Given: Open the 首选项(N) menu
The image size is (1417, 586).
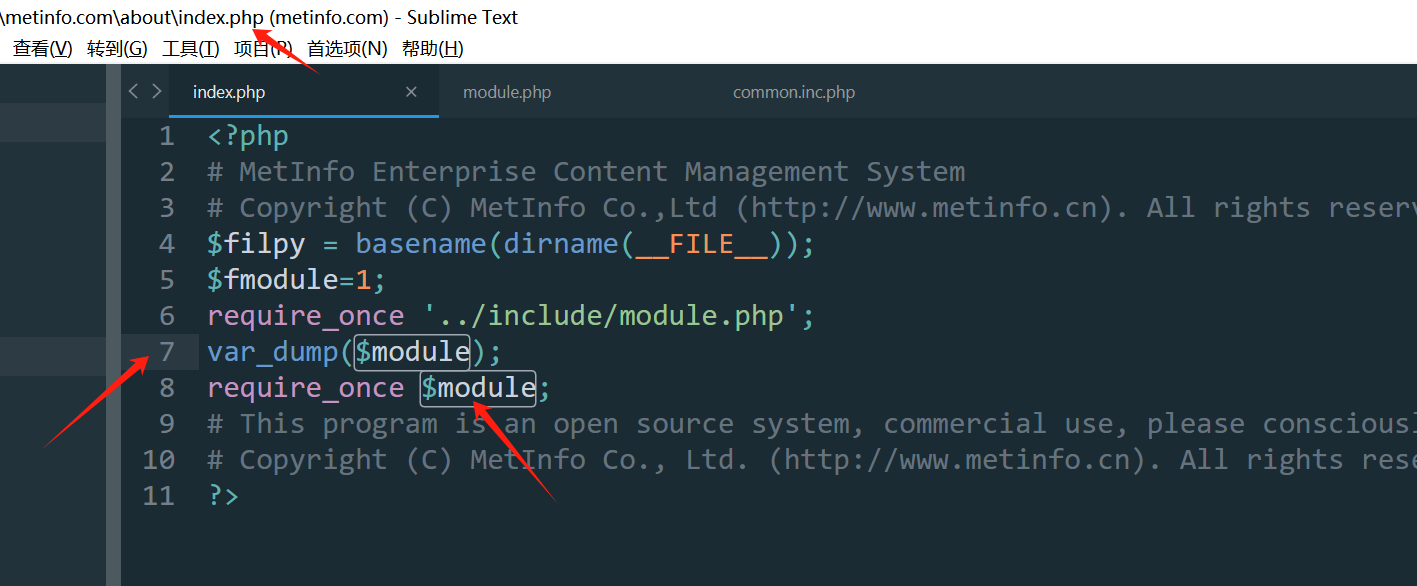Looking at the screenshot, I should point(346,48).
